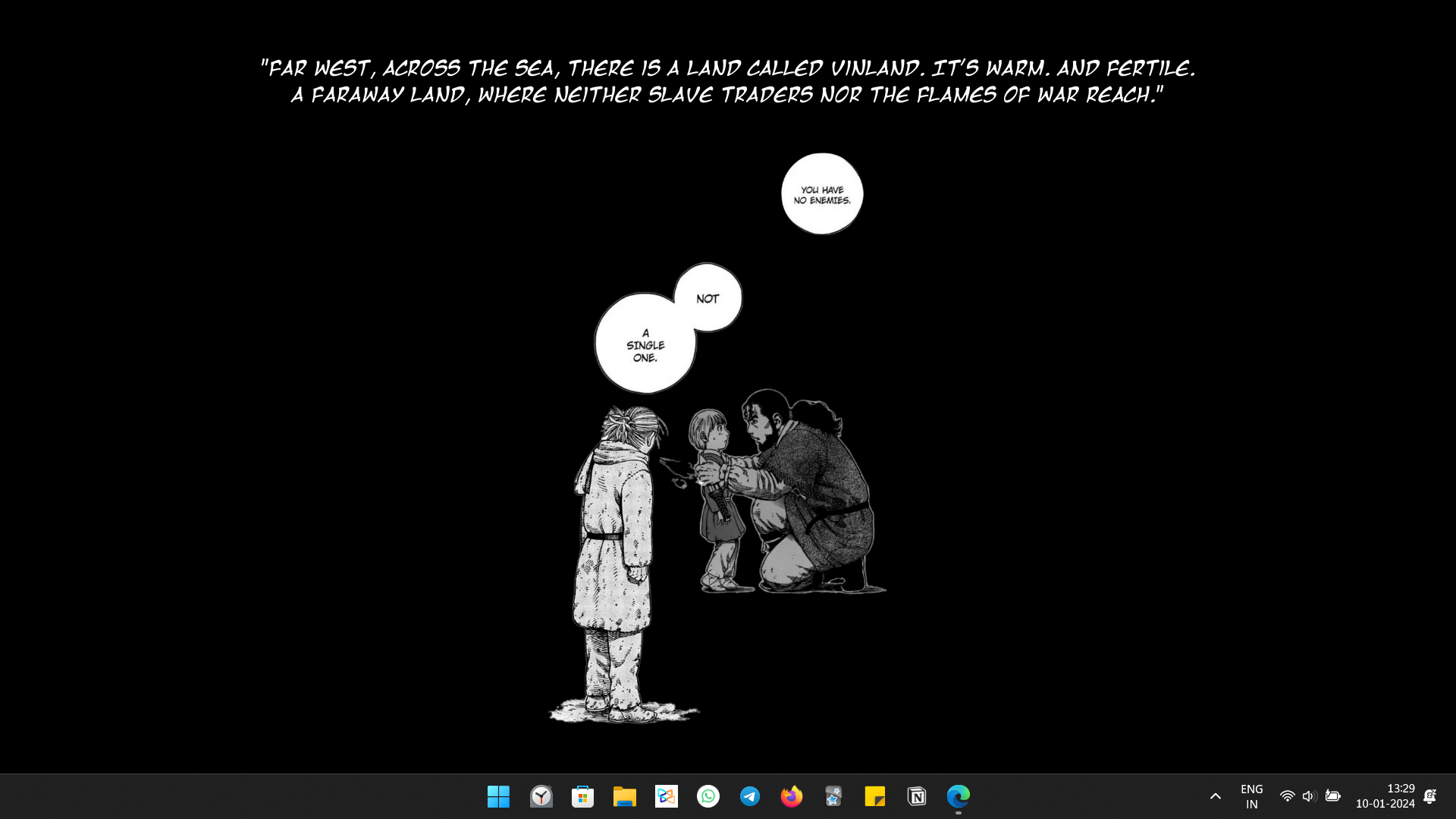Open the Clock and Alarms app
The height and width of the screenshot is (819, 1456).
tap(541, 797)
